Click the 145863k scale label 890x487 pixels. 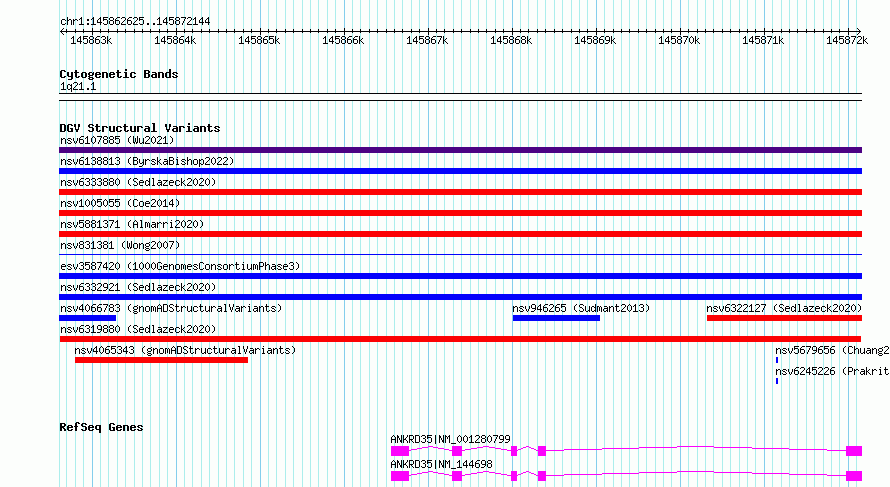pyautogui.click(x=91, y=41)
